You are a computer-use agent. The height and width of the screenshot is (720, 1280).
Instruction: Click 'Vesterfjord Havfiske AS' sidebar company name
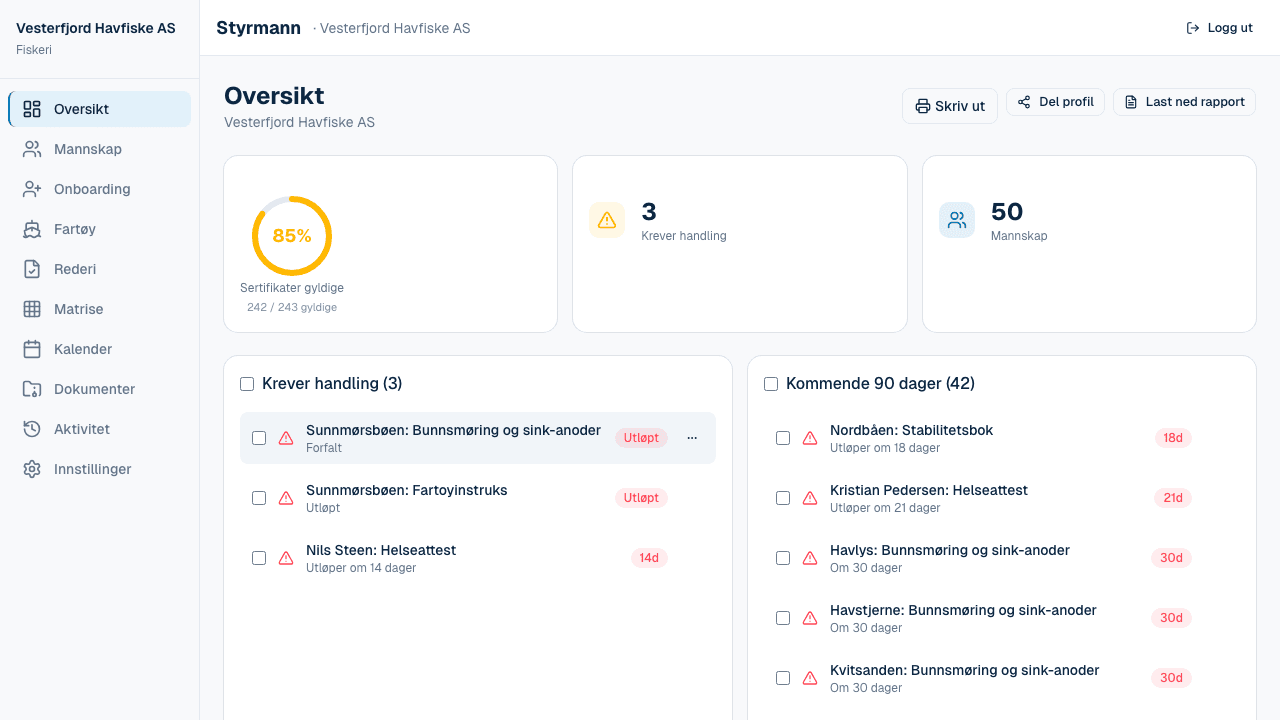(x=96, y=28)
